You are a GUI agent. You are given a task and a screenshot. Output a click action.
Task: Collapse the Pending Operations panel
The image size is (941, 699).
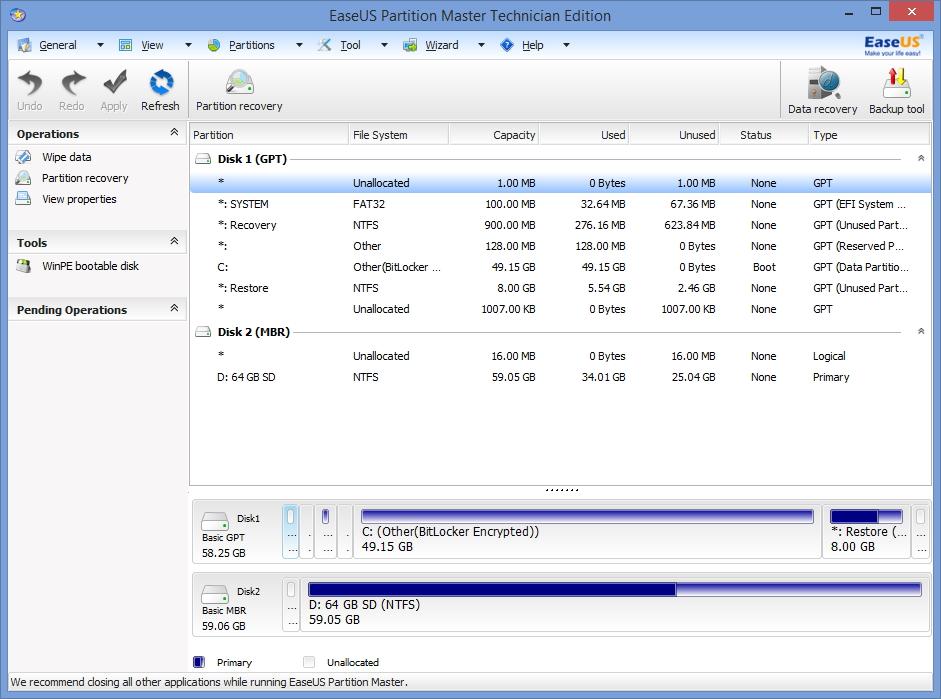[174, 308]
